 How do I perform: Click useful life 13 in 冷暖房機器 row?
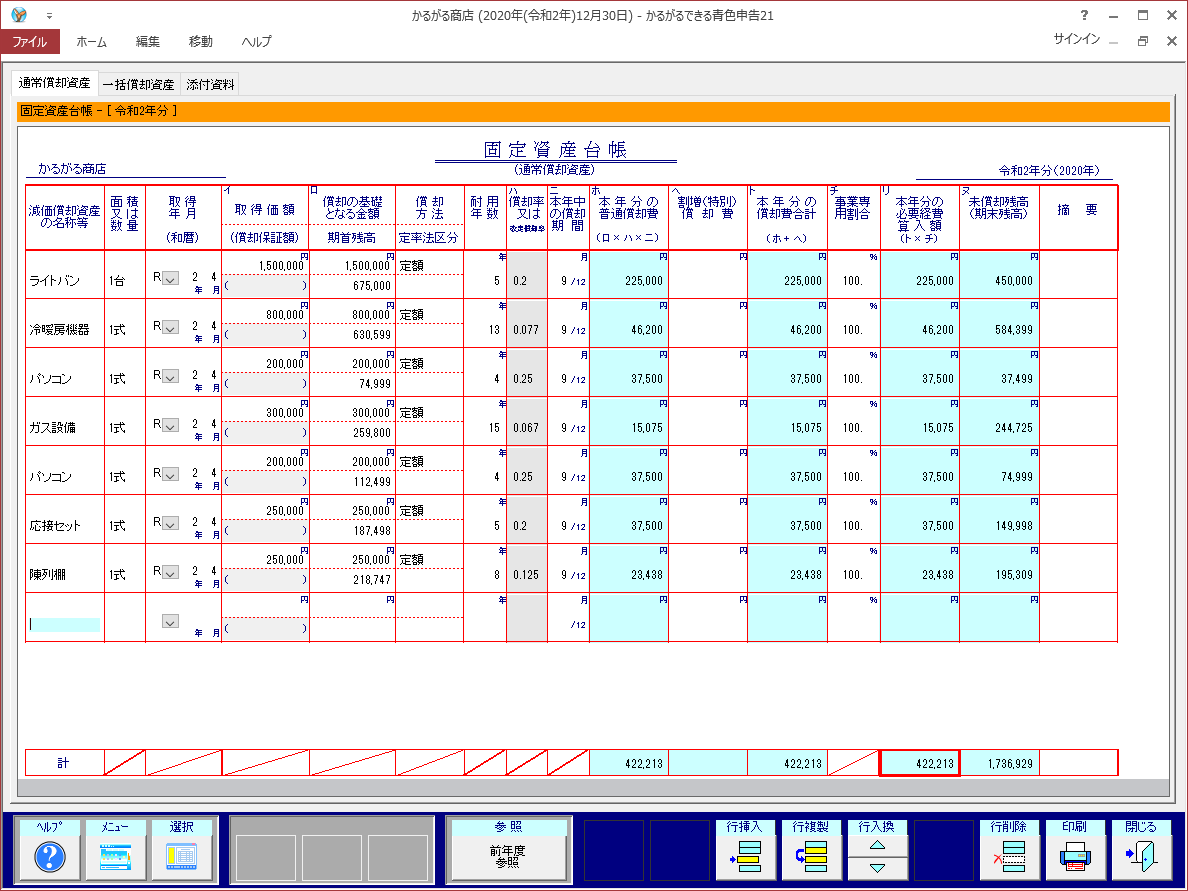494,330
